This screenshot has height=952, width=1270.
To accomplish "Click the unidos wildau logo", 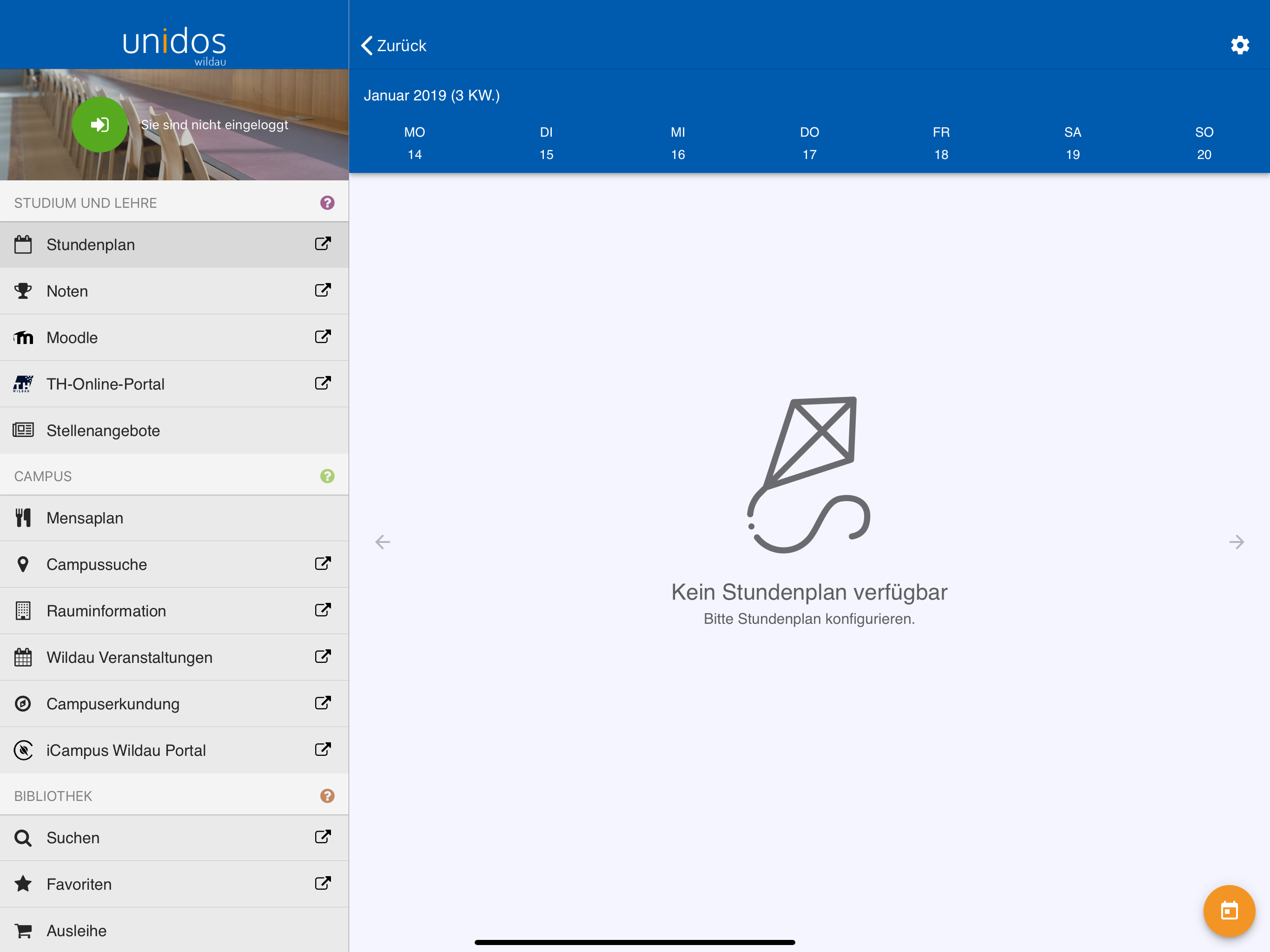I will [174, 46].
